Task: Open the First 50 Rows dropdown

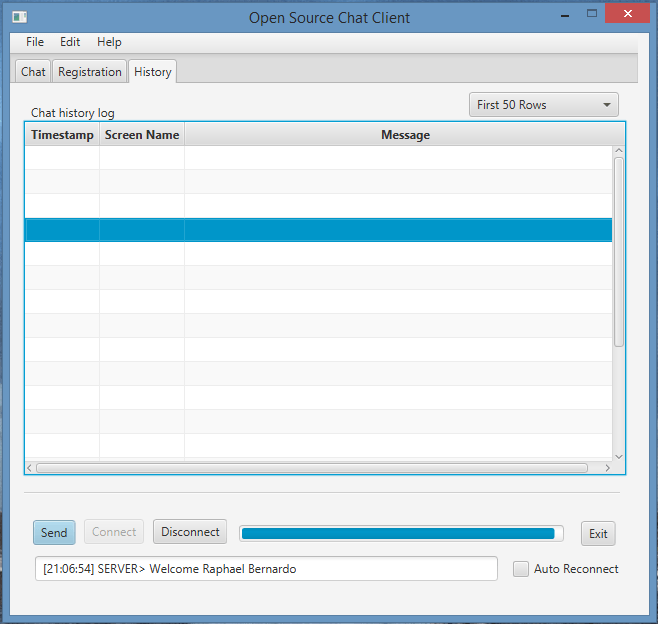Action: click(543, 105)
